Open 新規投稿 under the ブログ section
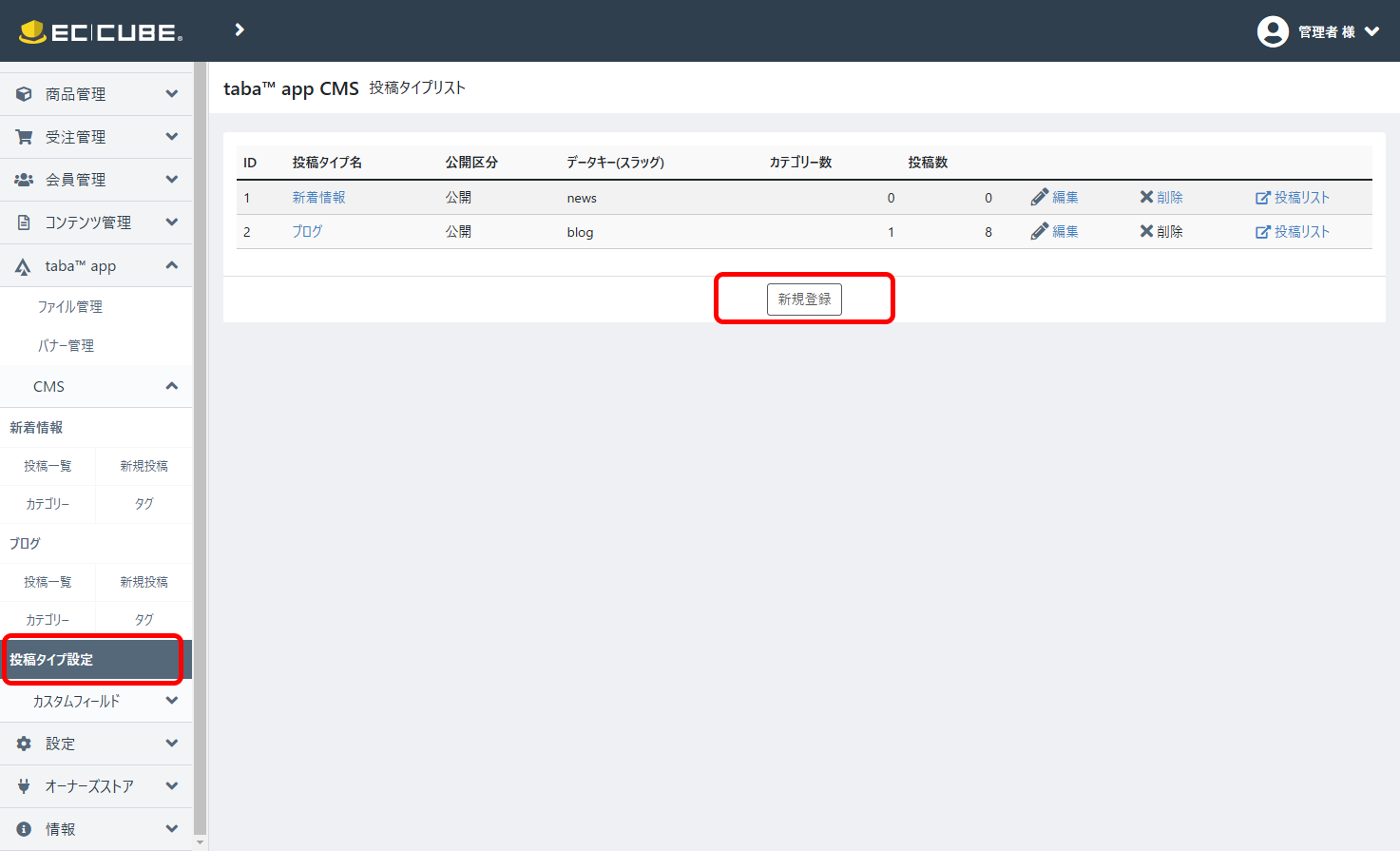Image resolution: width=1400 pixels, height=851 pixels. pyautogui.click(x=144, y=582)
